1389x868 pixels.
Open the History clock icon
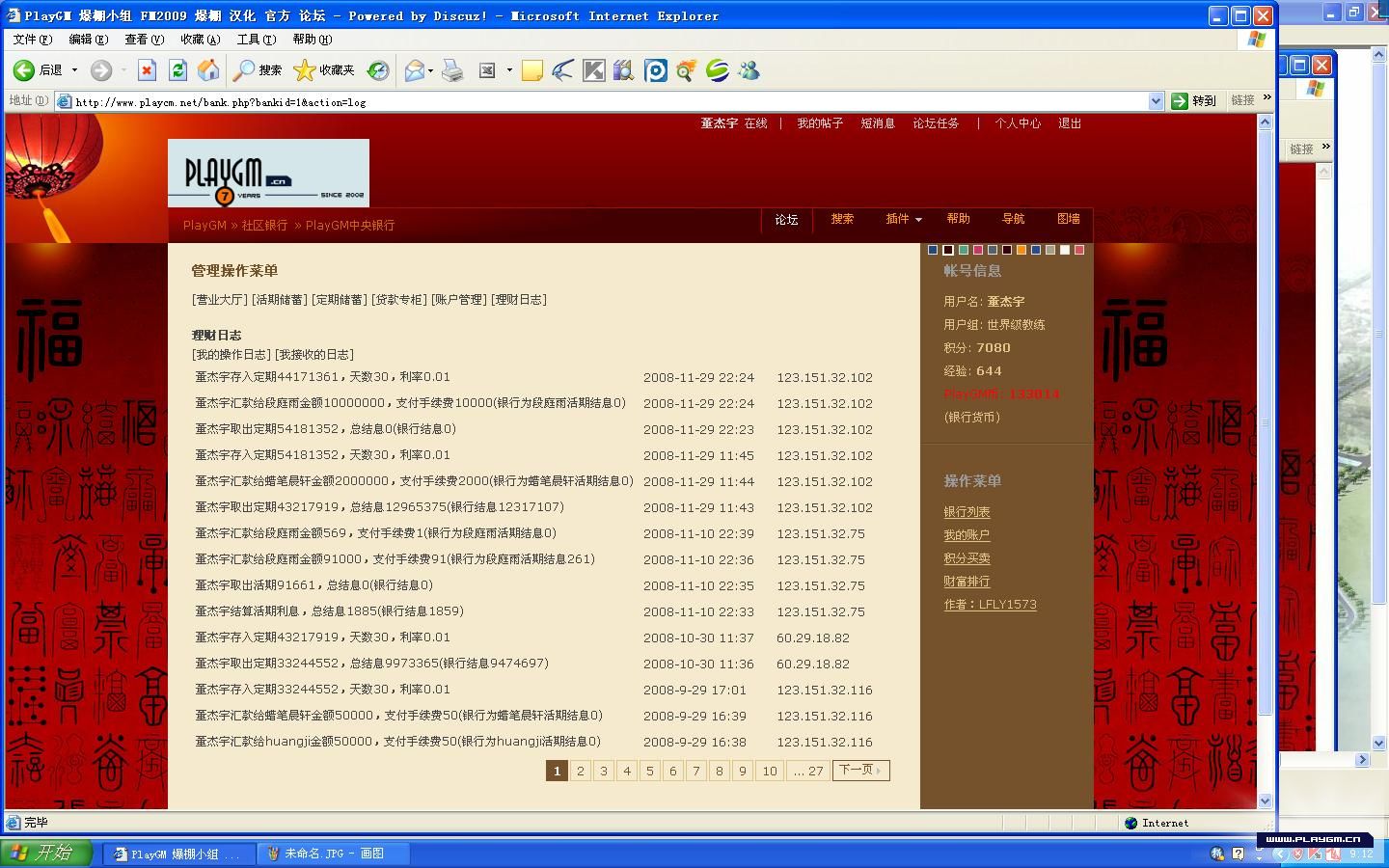pyautogui.click(x=378, y=70)
